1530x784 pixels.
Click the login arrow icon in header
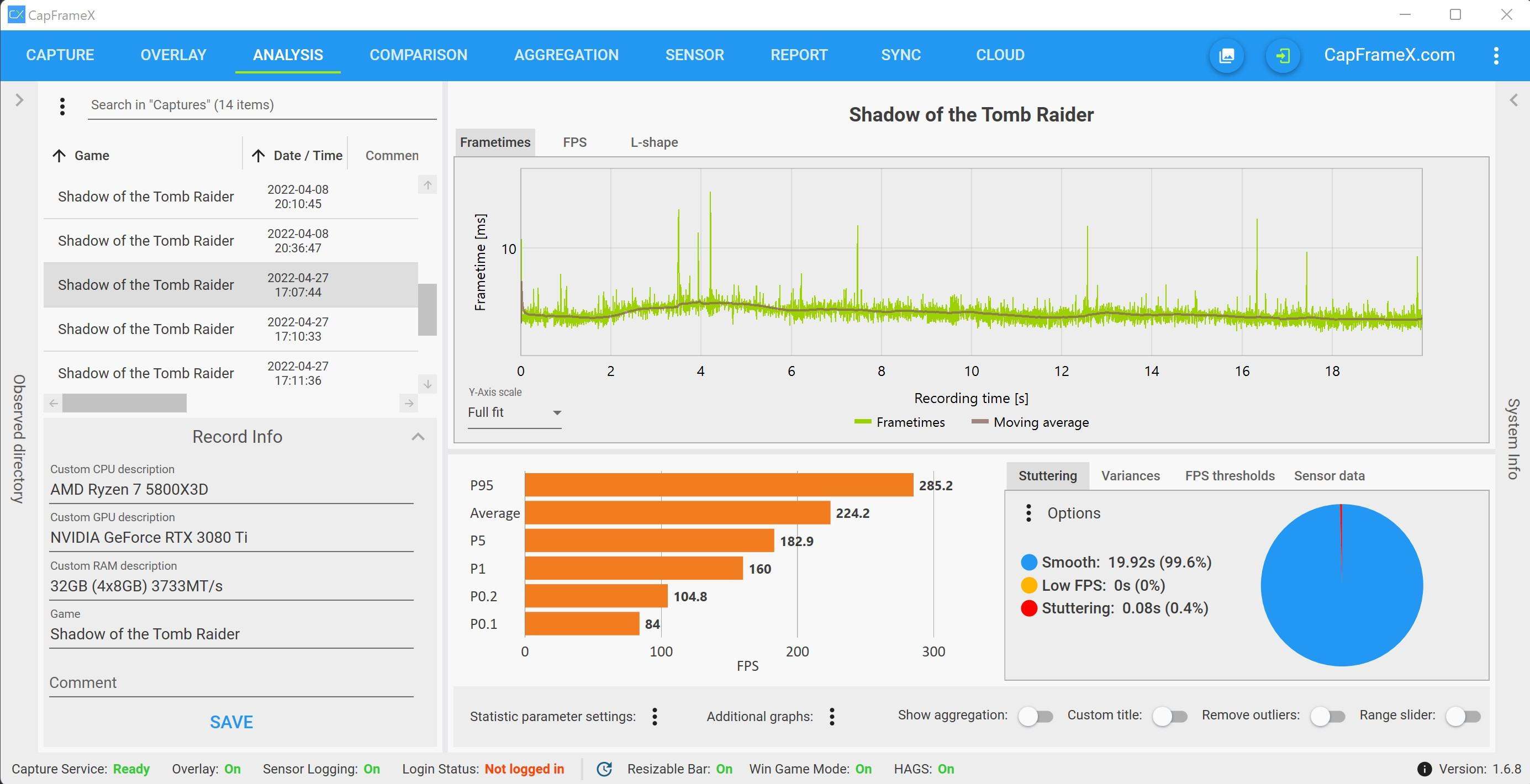point(1283,56)
